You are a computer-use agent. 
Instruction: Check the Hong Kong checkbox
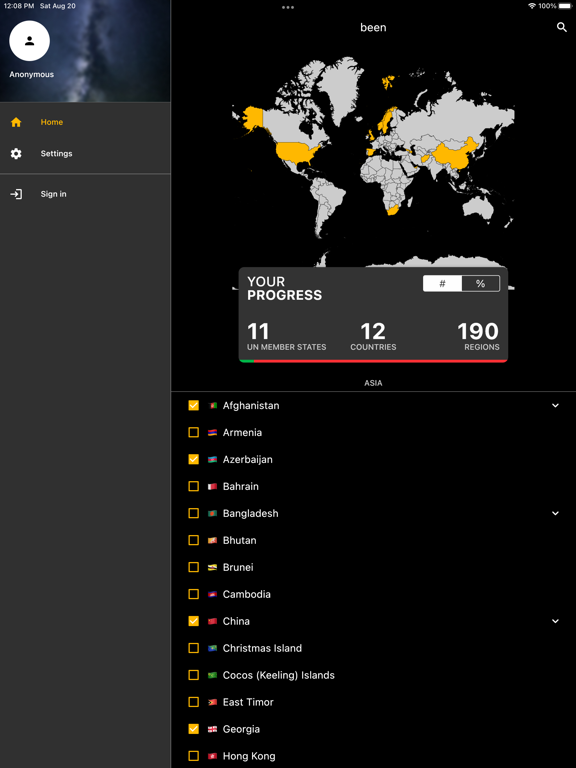coord(193,756)
